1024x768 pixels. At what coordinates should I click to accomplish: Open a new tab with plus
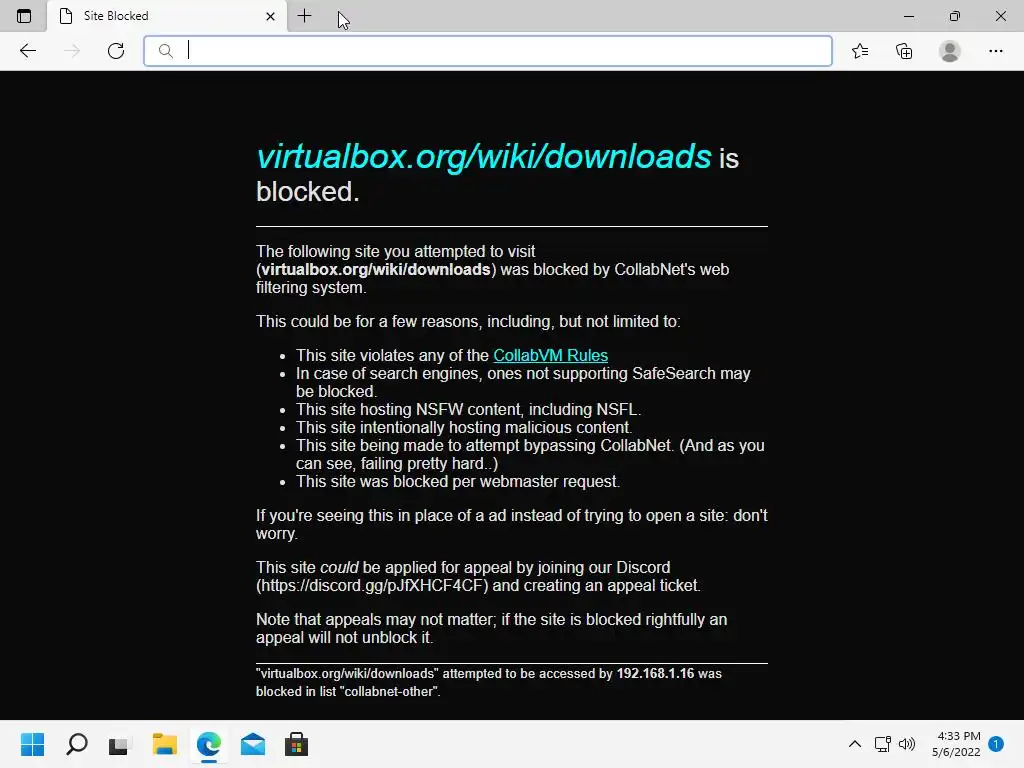304,16
